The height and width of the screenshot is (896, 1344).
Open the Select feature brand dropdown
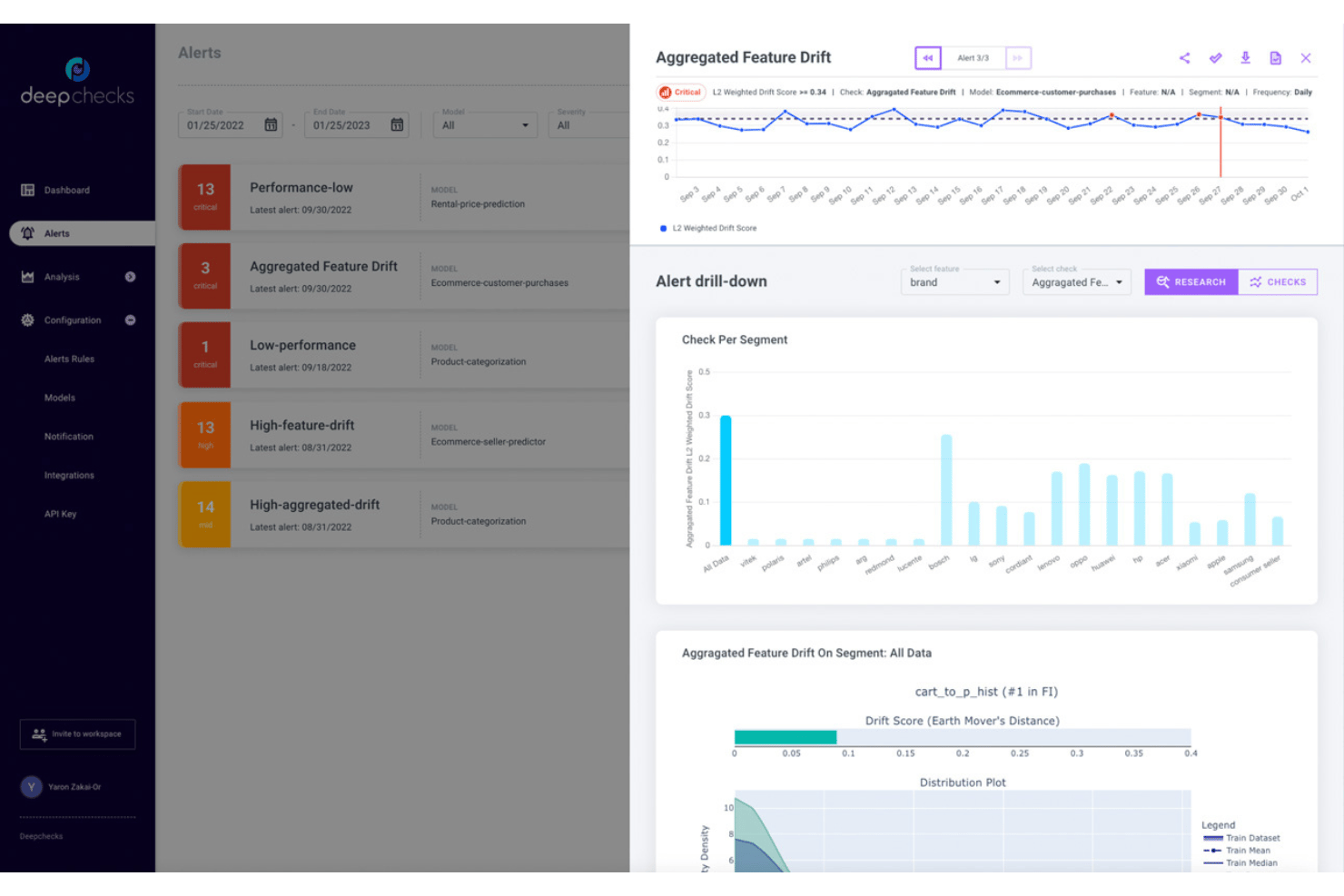(x=954, y=281)
